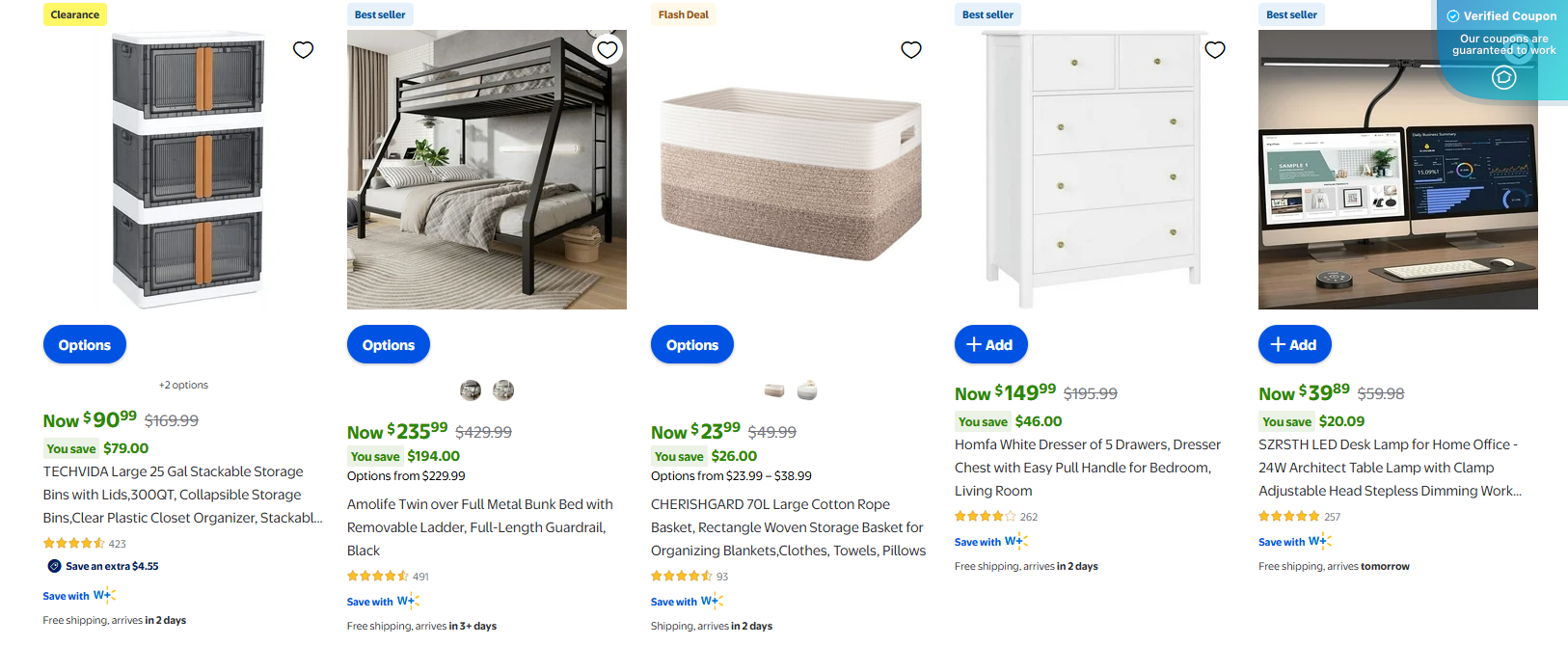The height and width of the screenshot is (645, 1568).
Task: Click the heart icon on the Homfa white dresser
Action: [x=1214, y=49]
